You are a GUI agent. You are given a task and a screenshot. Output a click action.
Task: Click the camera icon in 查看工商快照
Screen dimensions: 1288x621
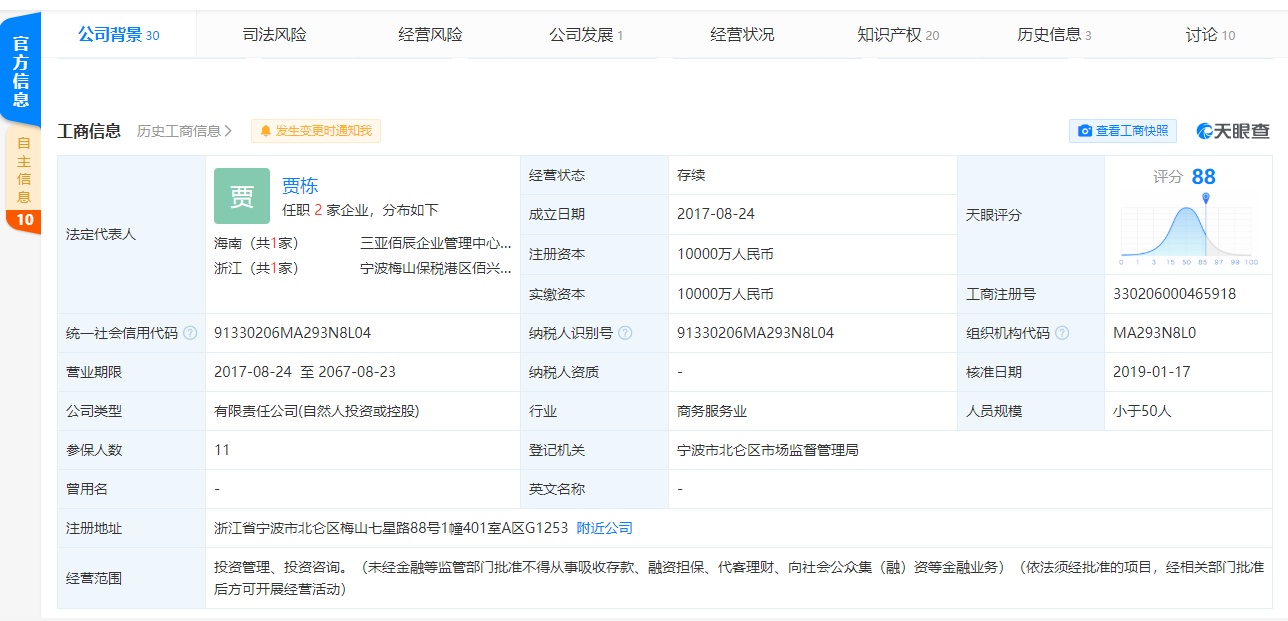[1084, 131]
